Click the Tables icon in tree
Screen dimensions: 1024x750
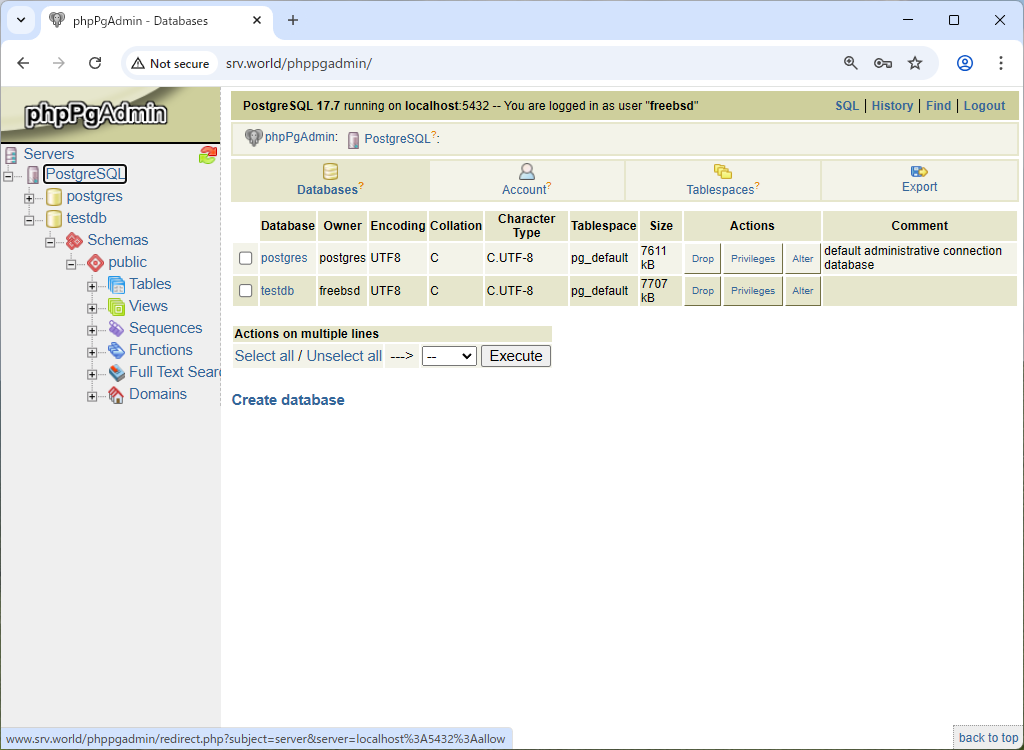(116, 285)
